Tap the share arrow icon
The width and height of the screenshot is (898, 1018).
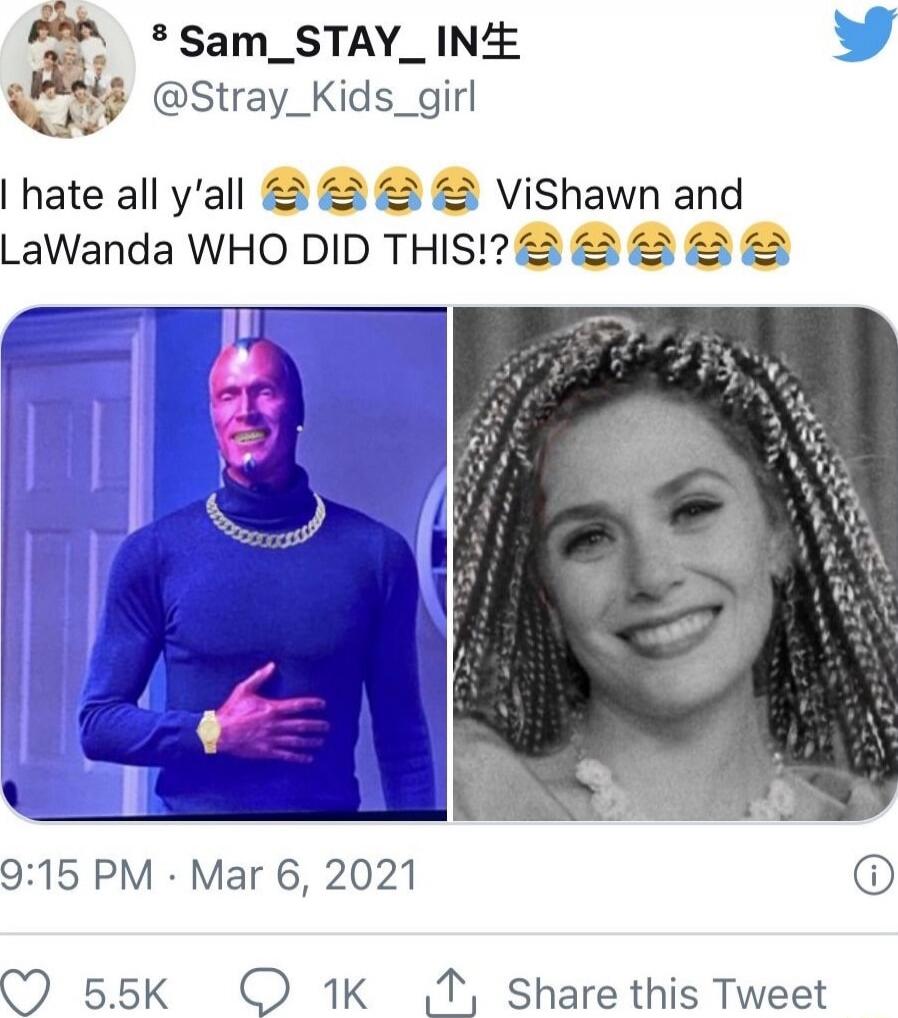pos(451,991)
